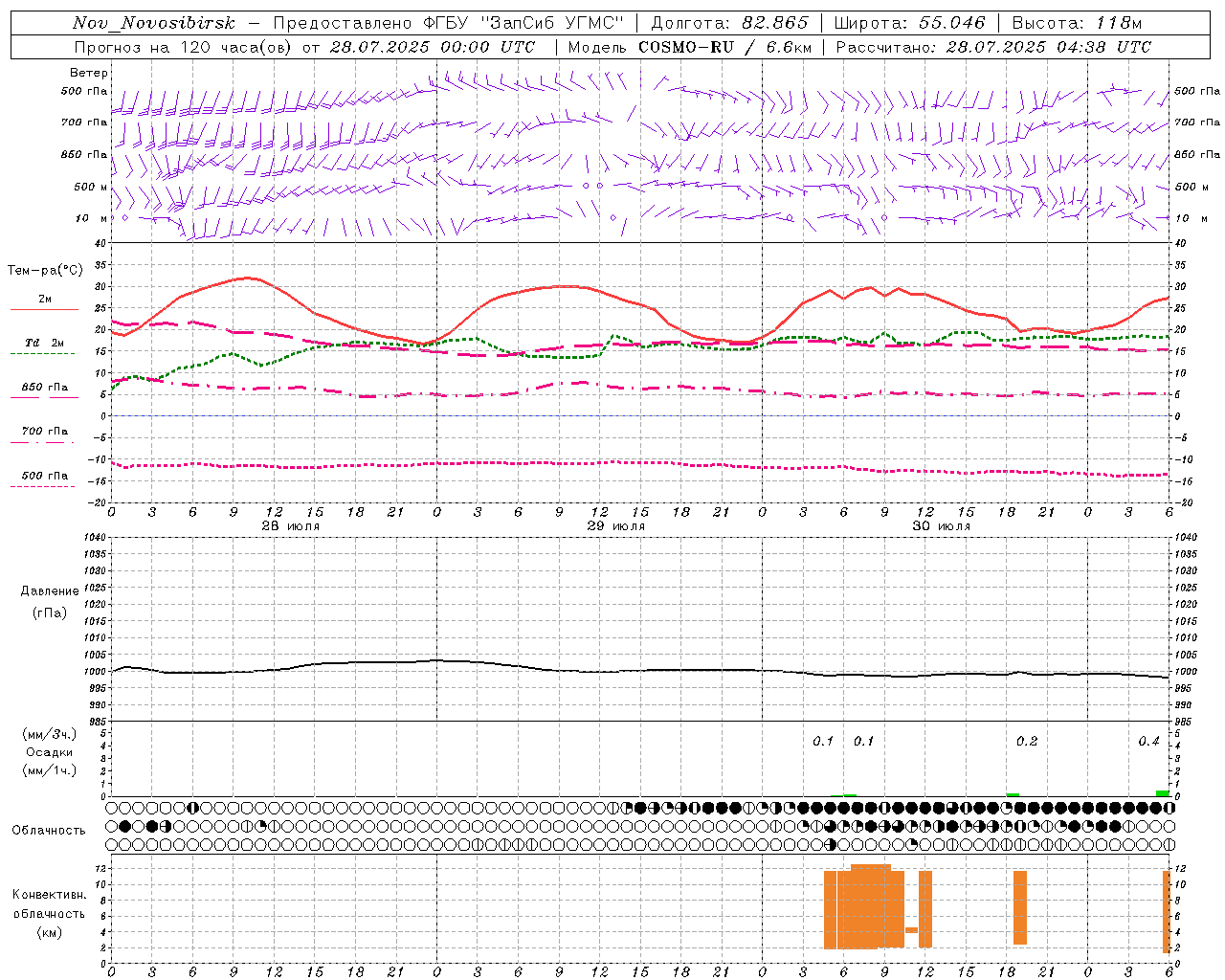This screenshot has width=1225, height=980.
Task: Click the forecast line "Прогноз на 120 часа(ов)"
Action: coord(184,47)
